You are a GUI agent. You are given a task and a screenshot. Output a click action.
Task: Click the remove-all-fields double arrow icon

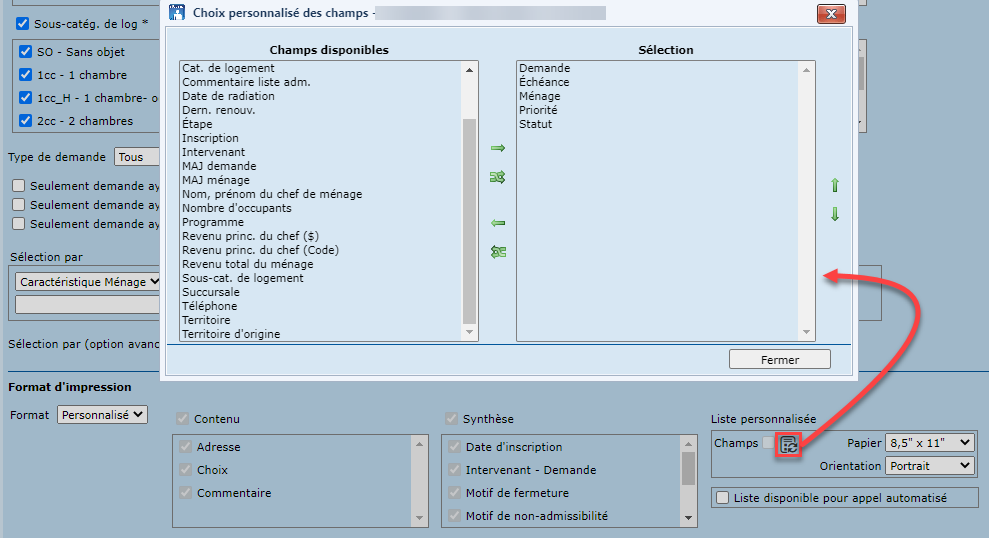497,252
